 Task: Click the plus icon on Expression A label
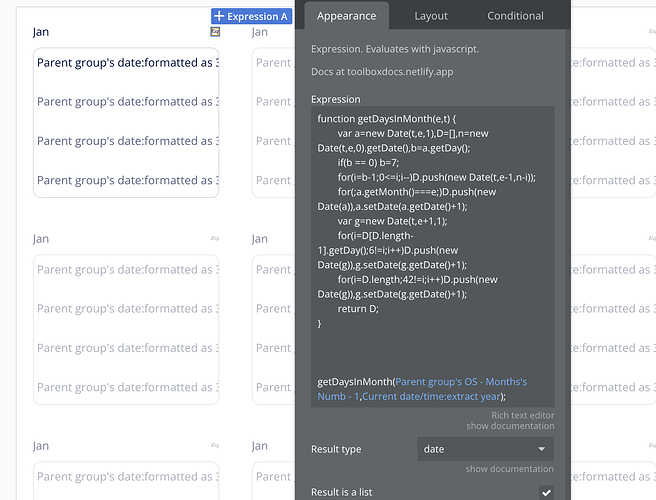click(x=219, y=16)
